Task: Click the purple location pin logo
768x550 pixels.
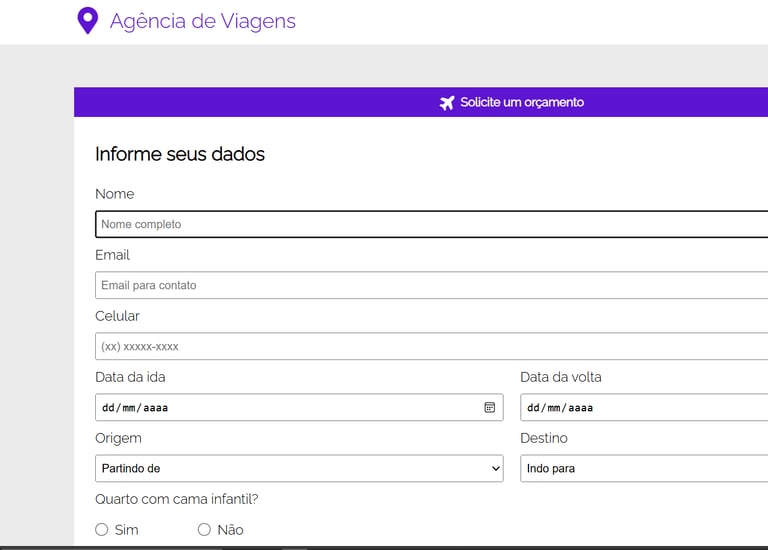Action: (x=88, y=21)
